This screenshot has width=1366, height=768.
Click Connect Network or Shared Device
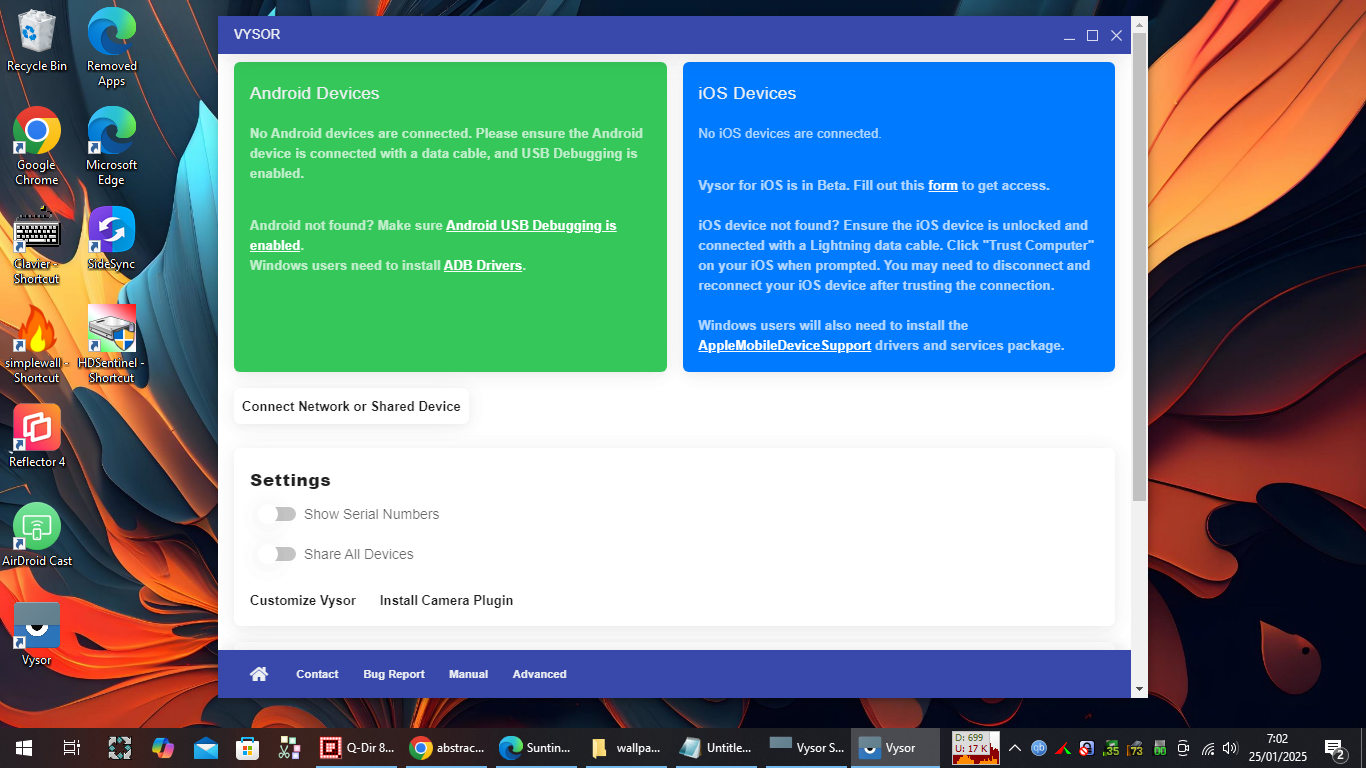[x=351, y=406]
